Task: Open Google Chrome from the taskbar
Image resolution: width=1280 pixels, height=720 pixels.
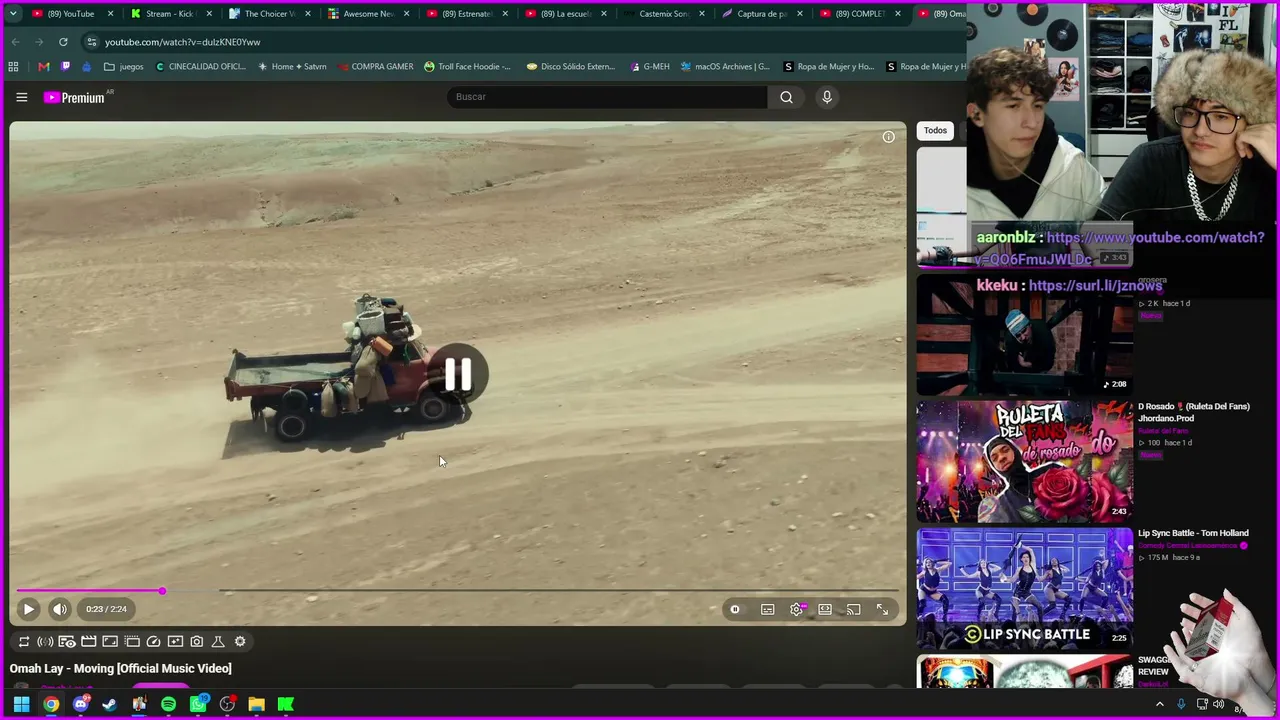Action: (51, 704)
